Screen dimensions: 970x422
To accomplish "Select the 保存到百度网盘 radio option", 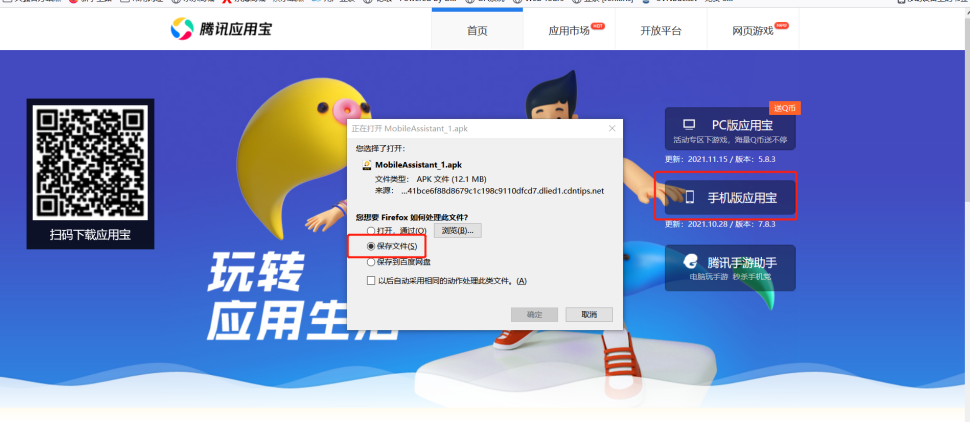I will click(x=371, y=262).
